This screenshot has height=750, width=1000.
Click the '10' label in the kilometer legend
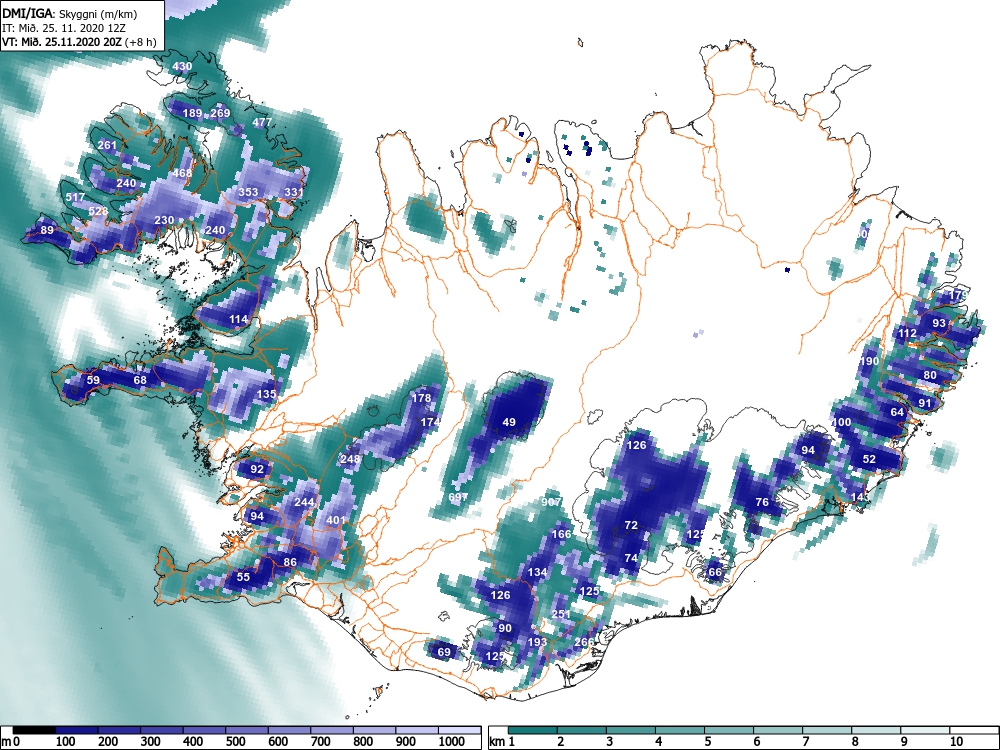coord(955,741)
